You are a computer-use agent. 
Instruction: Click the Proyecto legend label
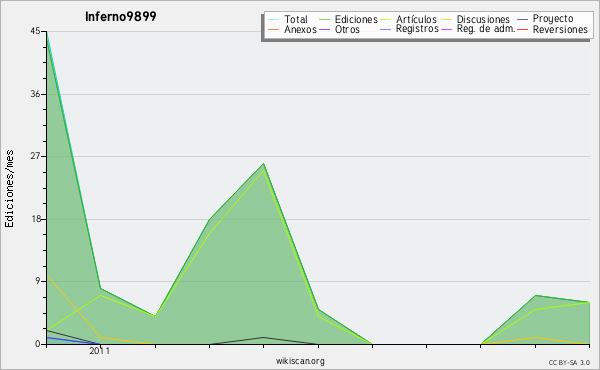(553, 19)
